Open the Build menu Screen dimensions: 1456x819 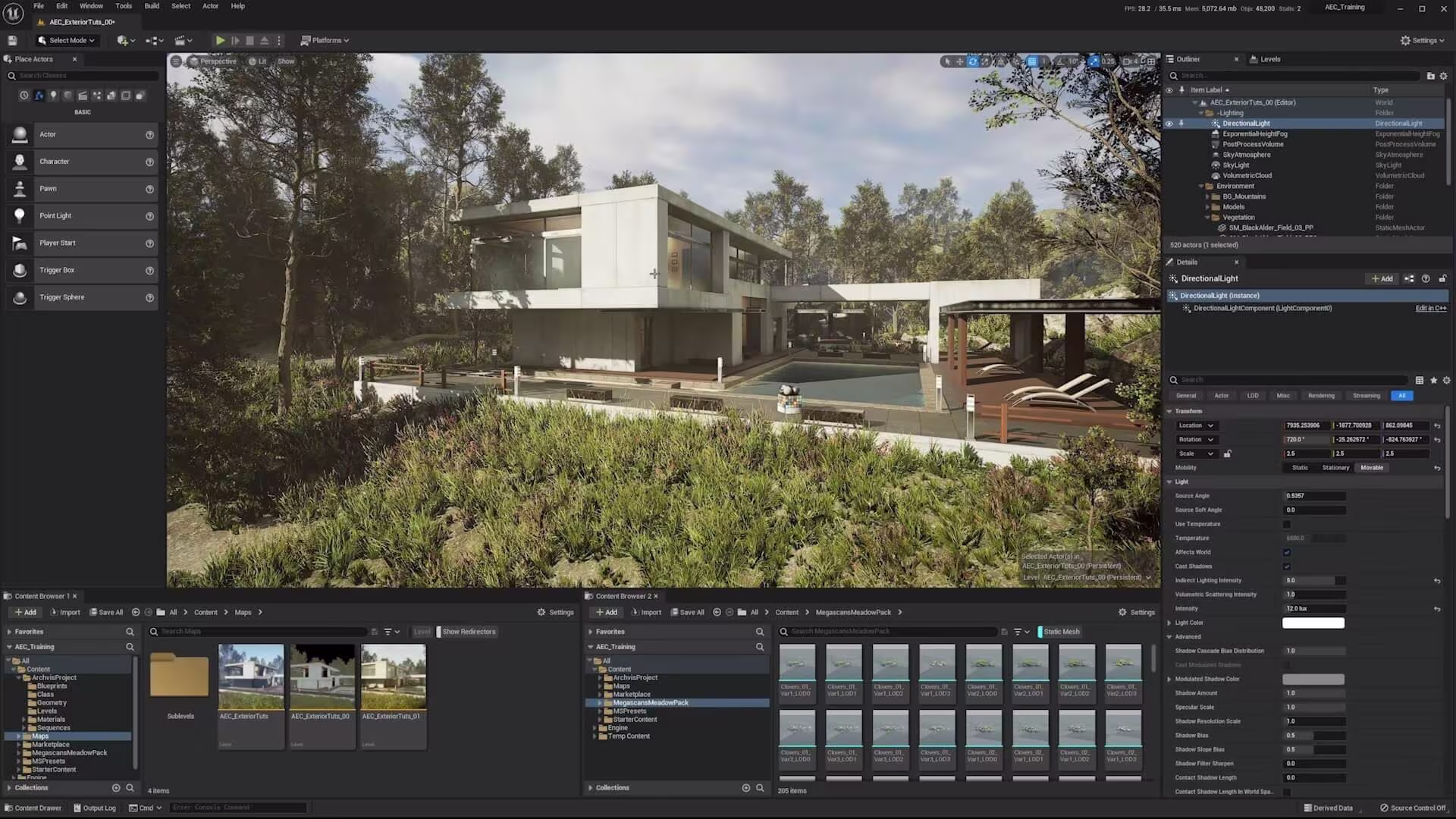tap(152, 6)
